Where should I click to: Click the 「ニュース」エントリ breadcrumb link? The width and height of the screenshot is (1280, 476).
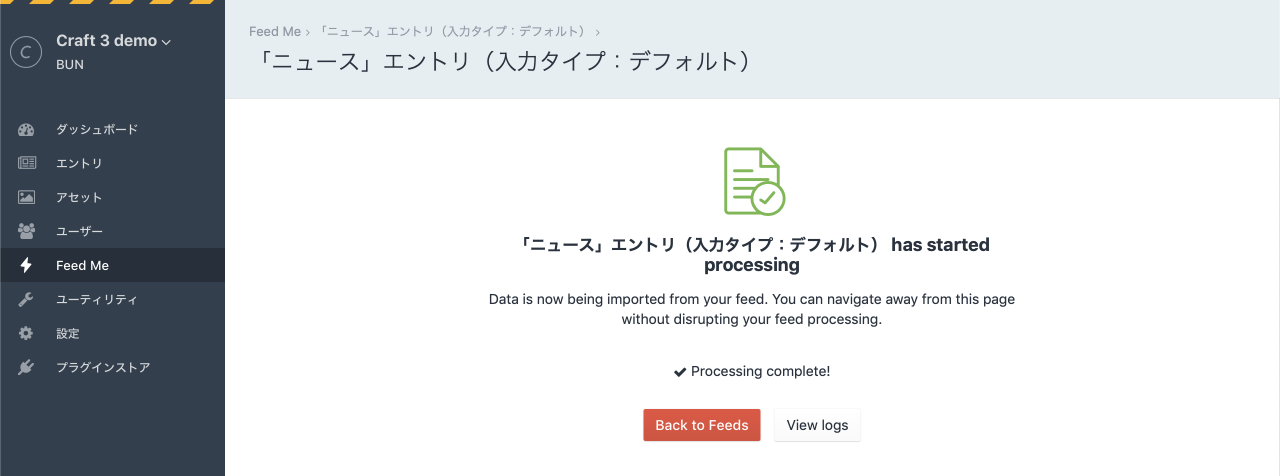(453, 32)
